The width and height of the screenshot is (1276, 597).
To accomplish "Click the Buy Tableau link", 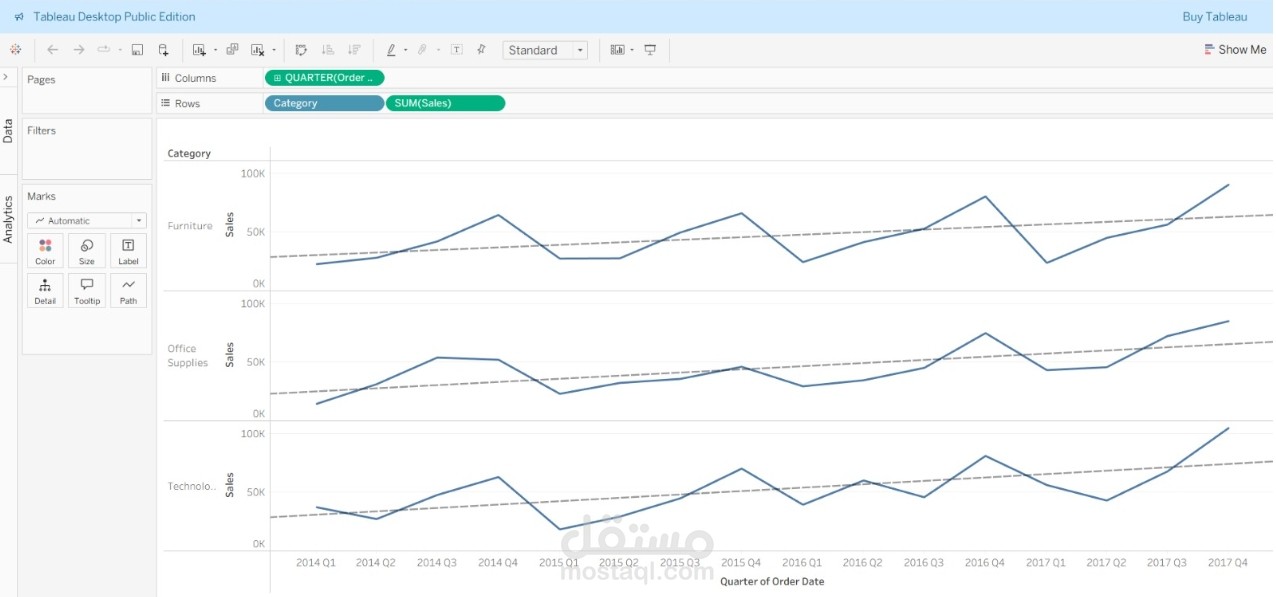I will (1214, 16).
